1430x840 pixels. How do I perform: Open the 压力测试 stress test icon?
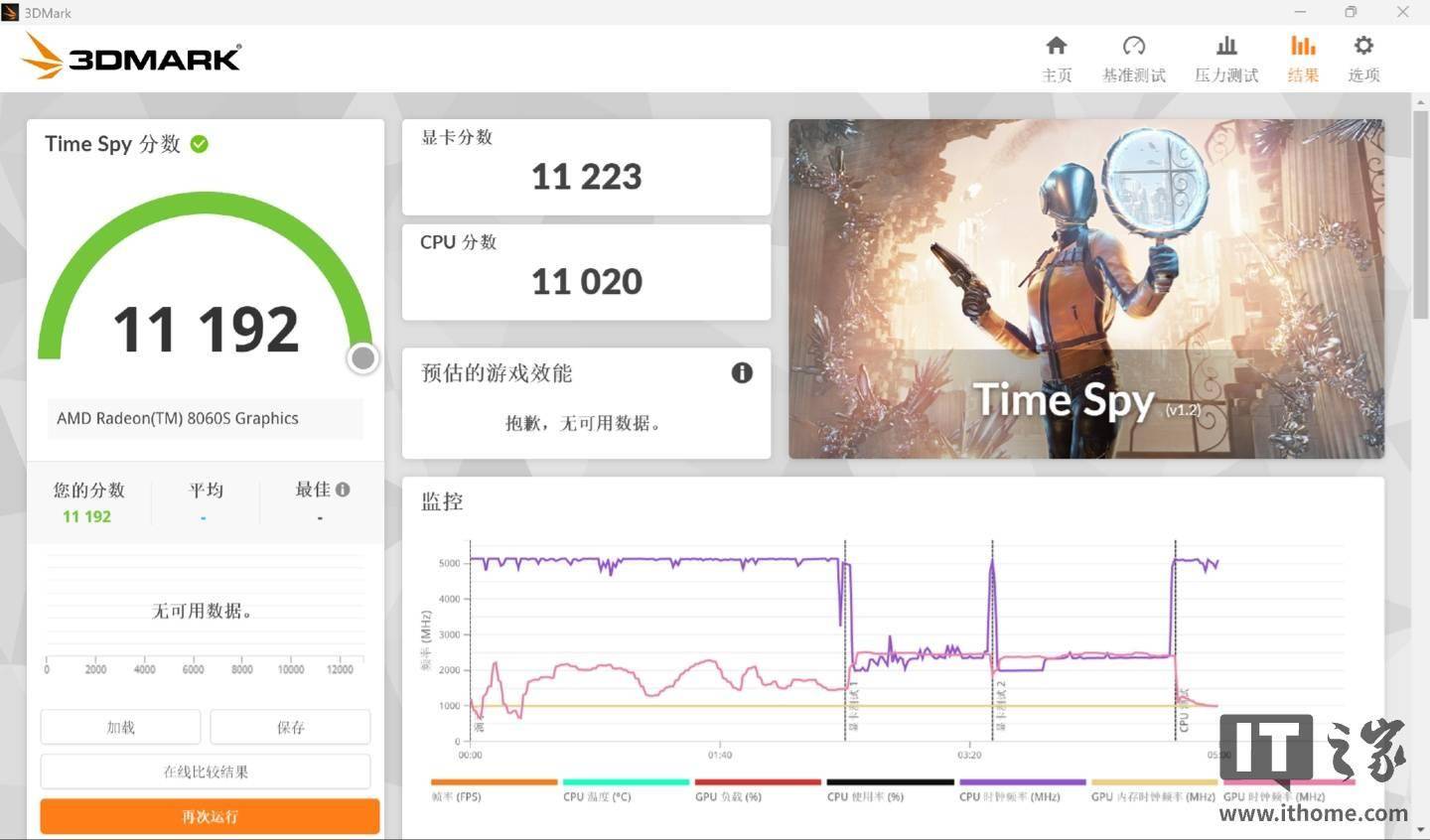pos(1226,47)
